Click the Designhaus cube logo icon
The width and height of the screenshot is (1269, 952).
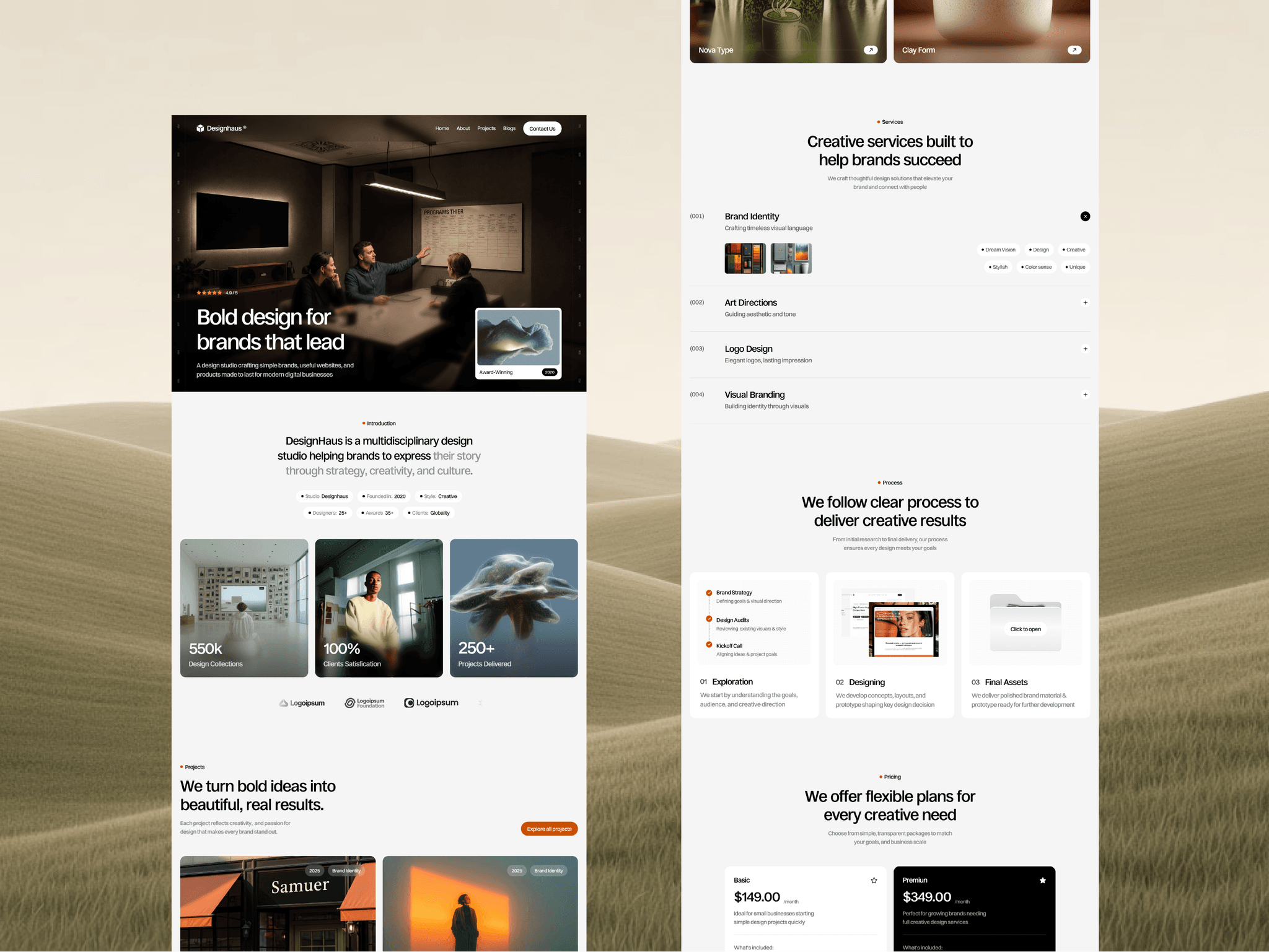[x=200, y=128]
